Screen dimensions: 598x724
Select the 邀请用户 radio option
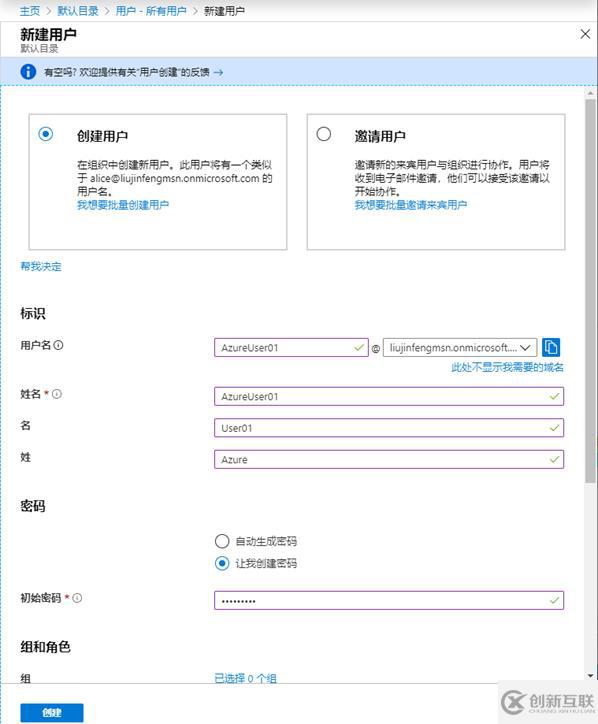point(323,134)
